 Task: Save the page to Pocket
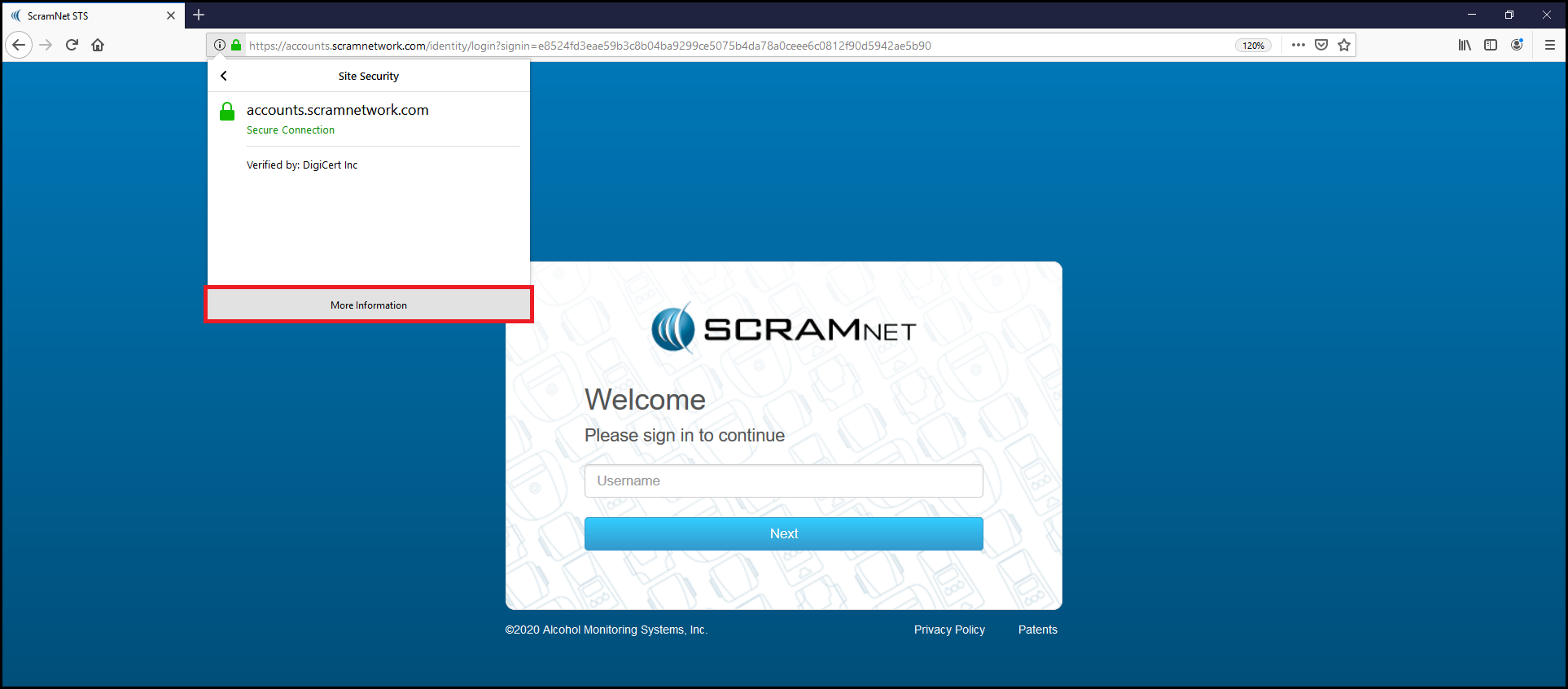tap(1321, 45)
